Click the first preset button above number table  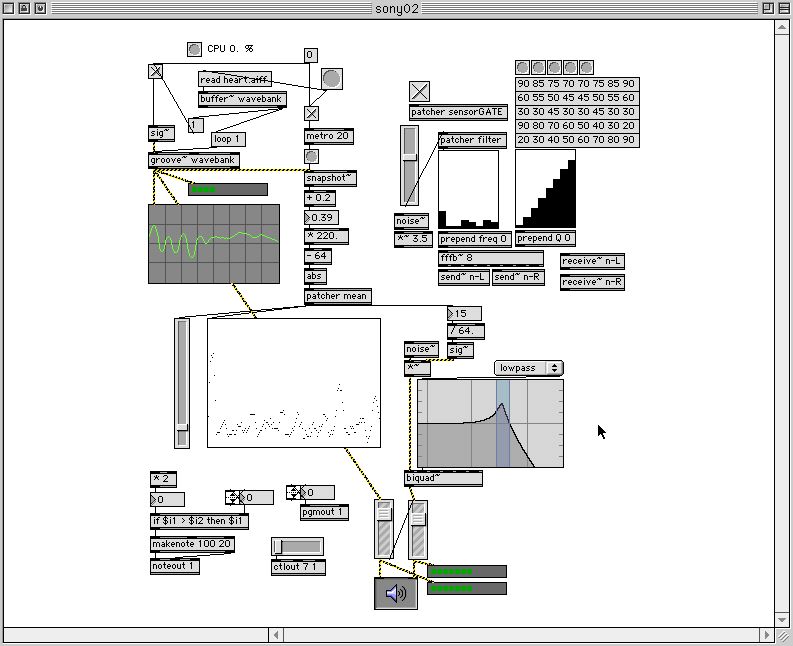click(522, 67)
